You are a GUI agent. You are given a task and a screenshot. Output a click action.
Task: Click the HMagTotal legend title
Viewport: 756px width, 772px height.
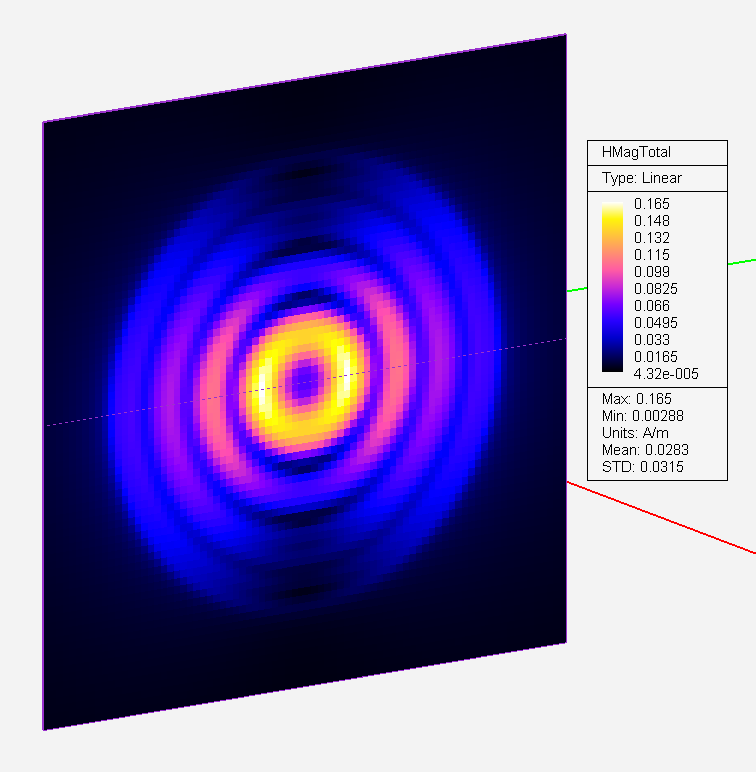point(636,152)
